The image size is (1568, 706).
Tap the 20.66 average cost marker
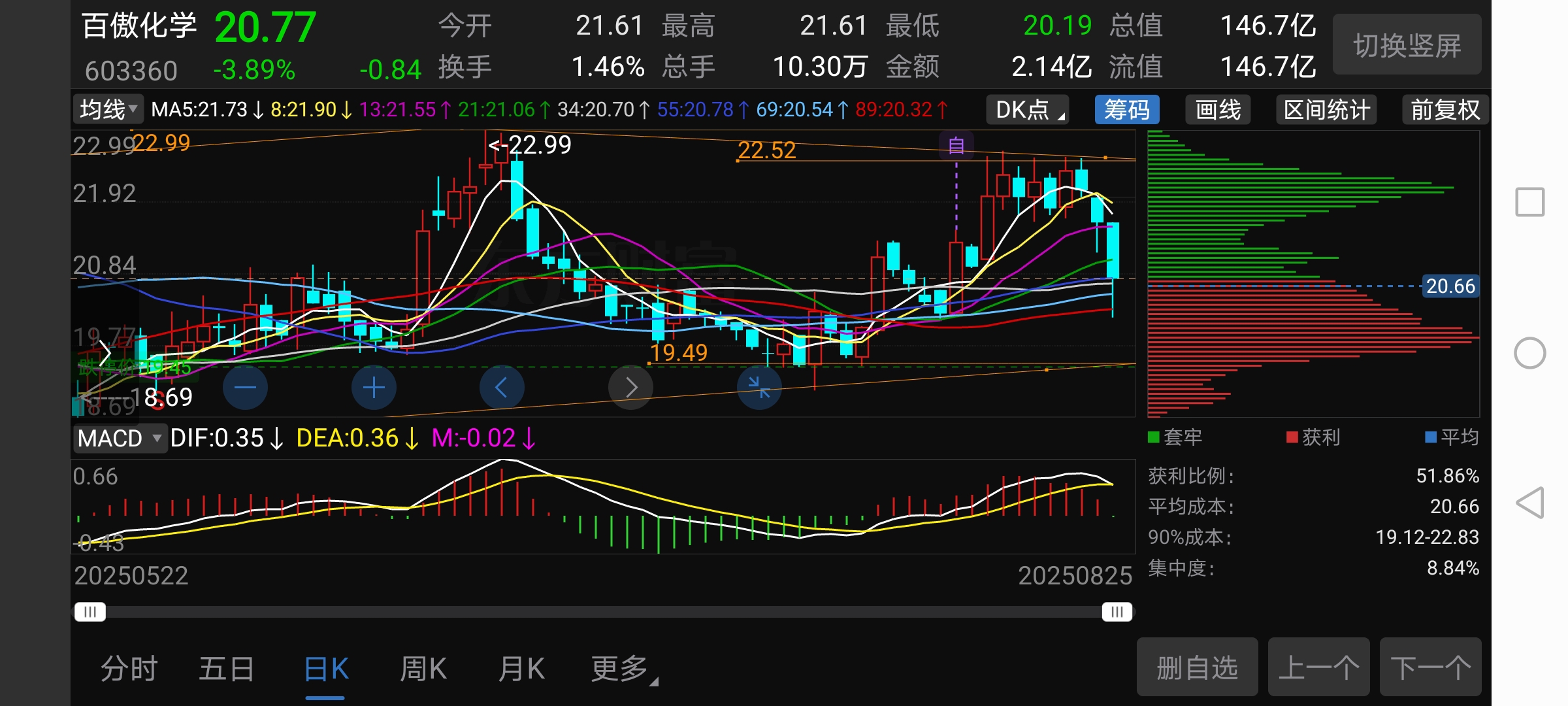[1450, 286]
